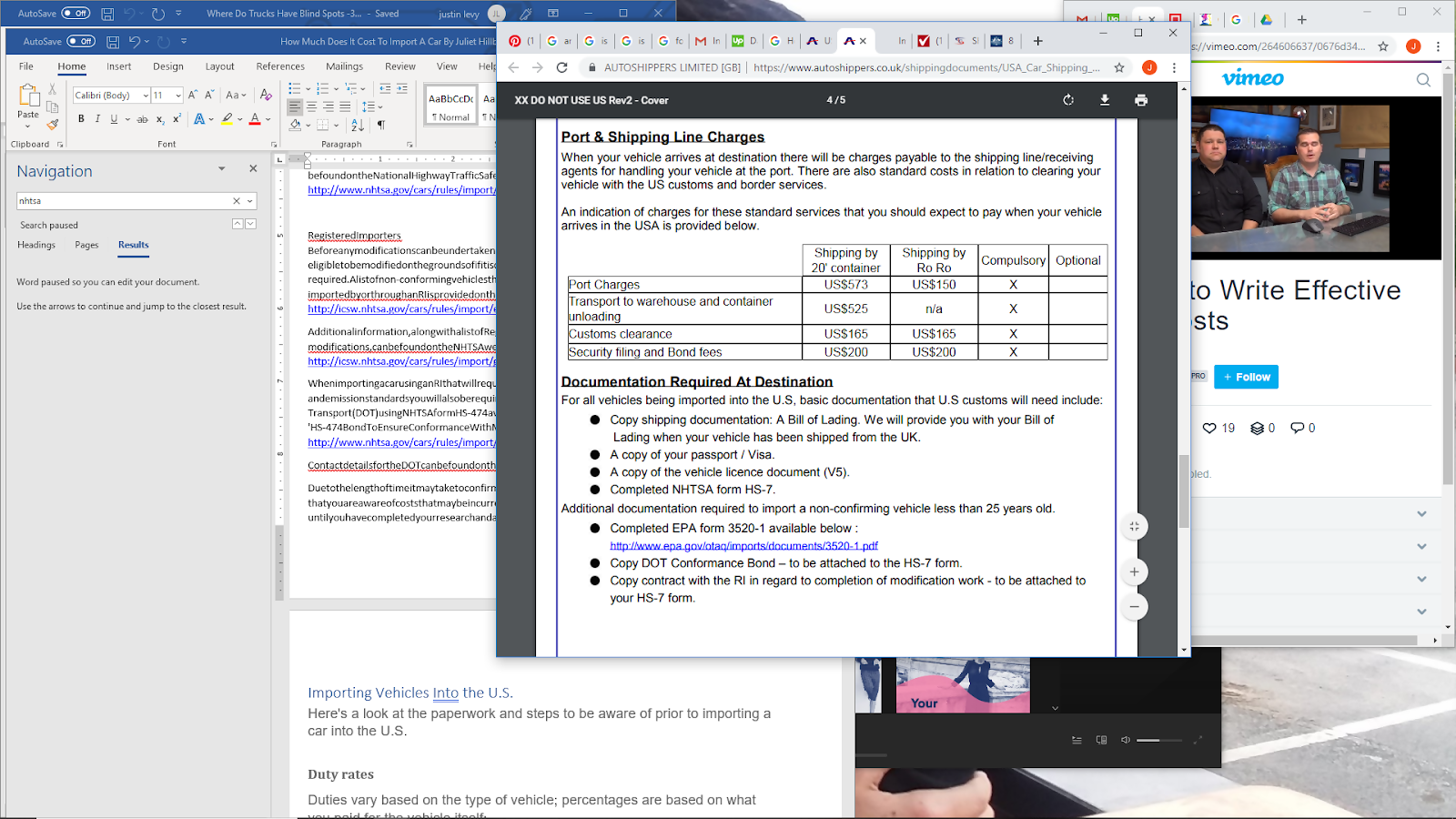
Task: Play the Vimeo video thumbnail
Action: tap(1290, 178)
